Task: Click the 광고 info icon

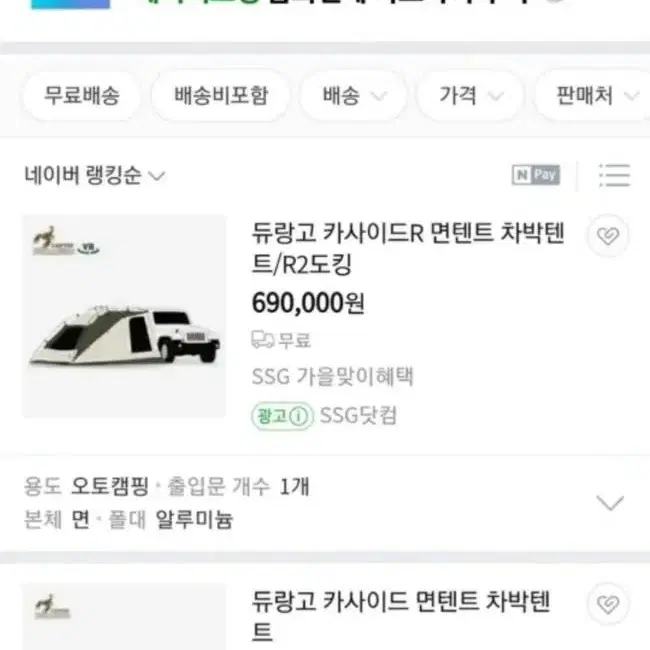Action: 298,416
